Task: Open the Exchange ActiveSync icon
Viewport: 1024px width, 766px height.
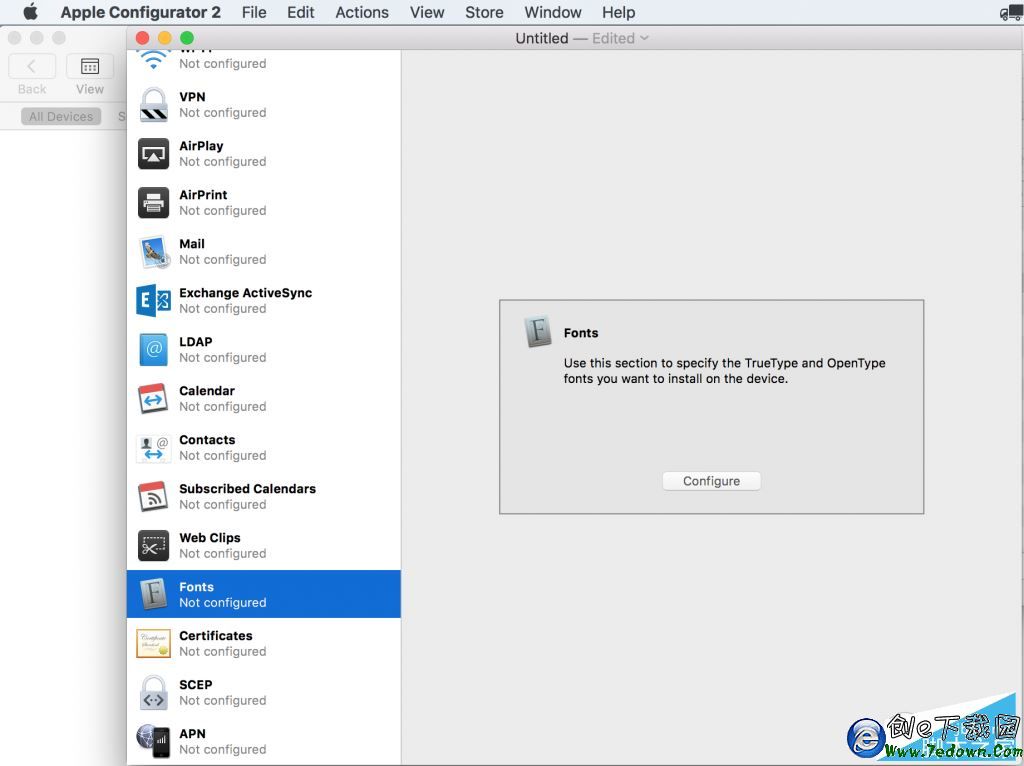Action: coord(153,301)
